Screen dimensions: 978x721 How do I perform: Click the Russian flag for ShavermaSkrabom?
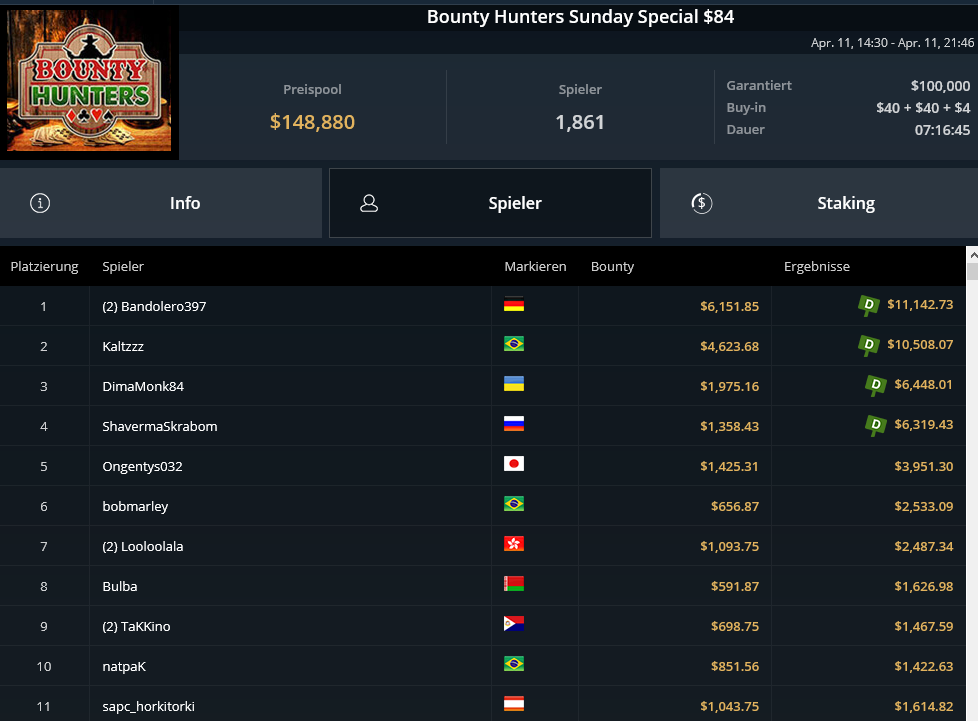click(514, 423)
